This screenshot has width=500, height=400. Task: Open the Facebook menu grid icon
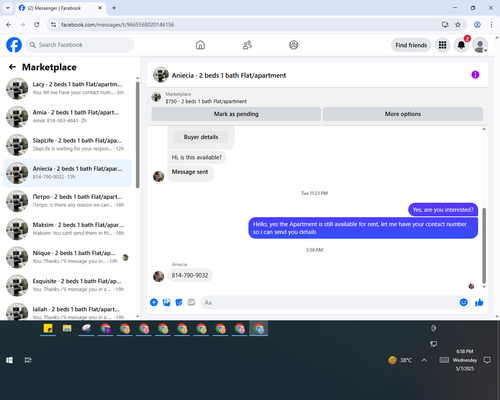442,45
